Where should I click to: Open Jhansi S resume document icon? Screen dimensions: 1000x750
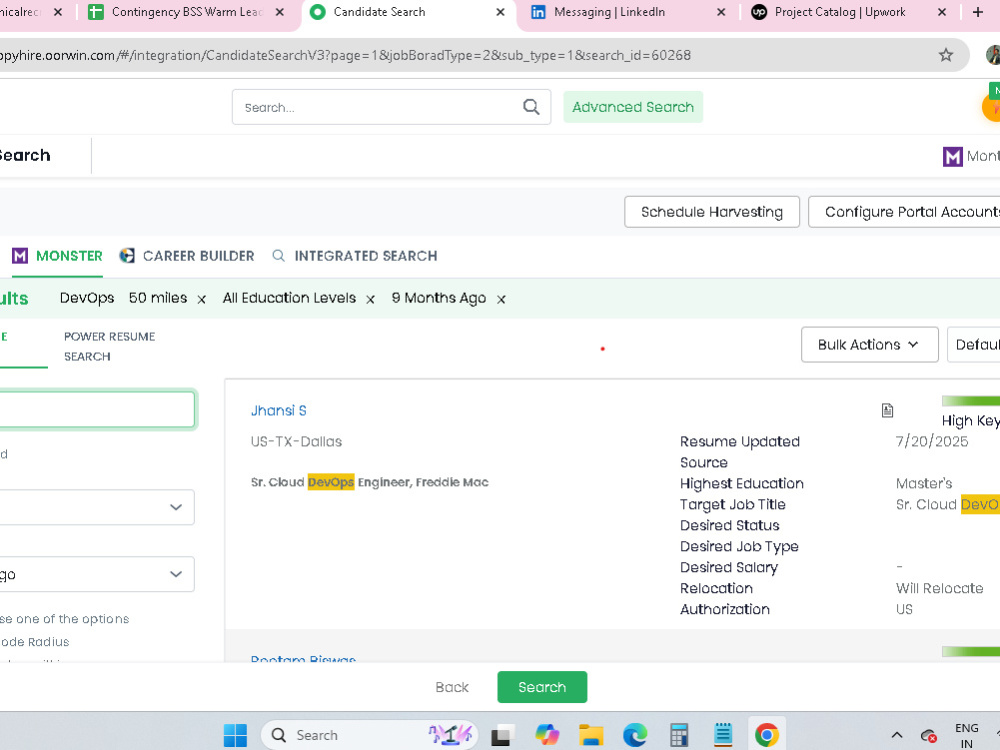tap(887, 410)
